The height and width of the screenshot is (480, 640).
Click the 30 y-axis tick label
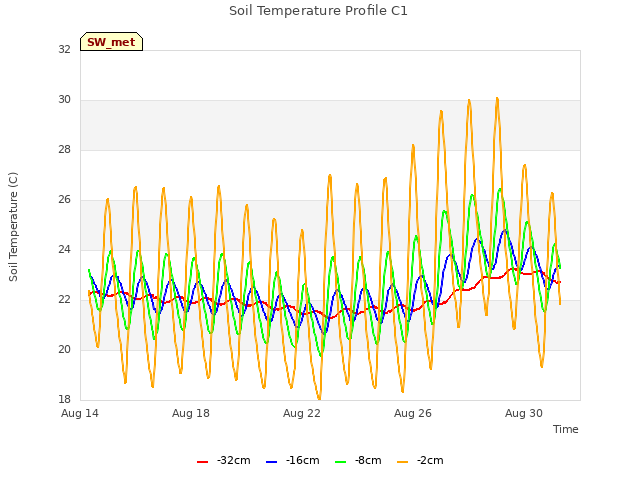coord(64,100)
